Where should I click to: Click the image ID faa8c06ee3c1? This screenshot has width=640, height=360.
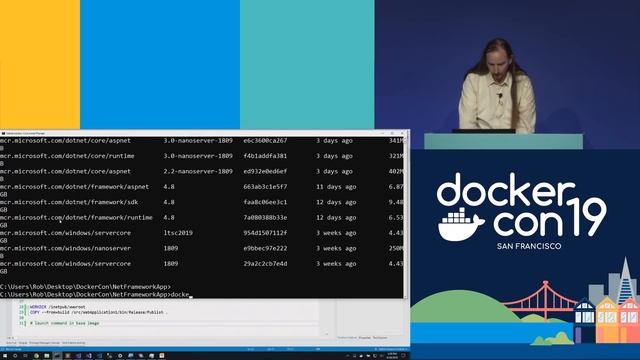[x=265, y=202]
